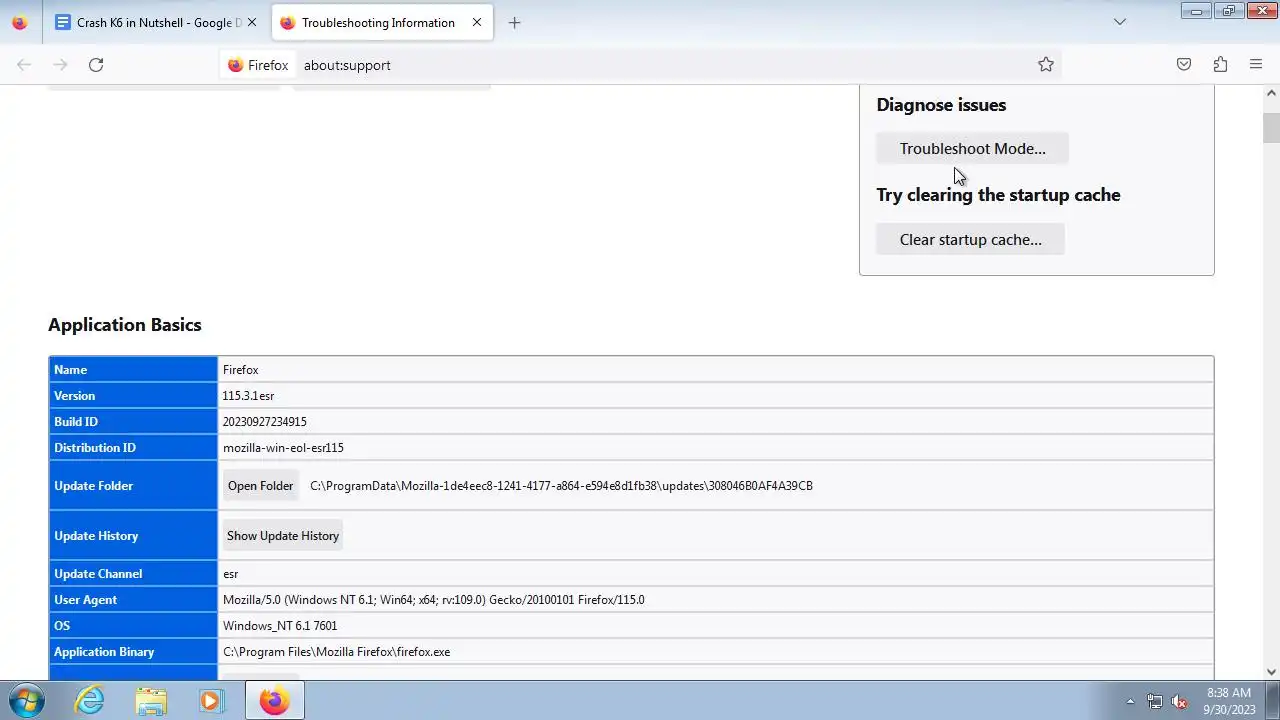
Task: Click the Application Binary path value
Action: coord(336,652)
